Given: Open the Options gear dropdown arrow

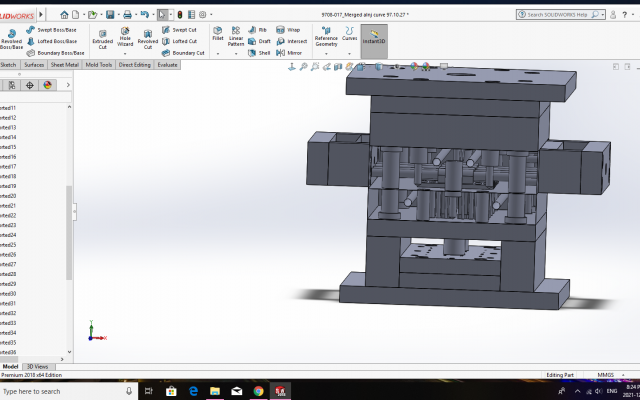Looking at the screenshot, I should click(211, 15).
